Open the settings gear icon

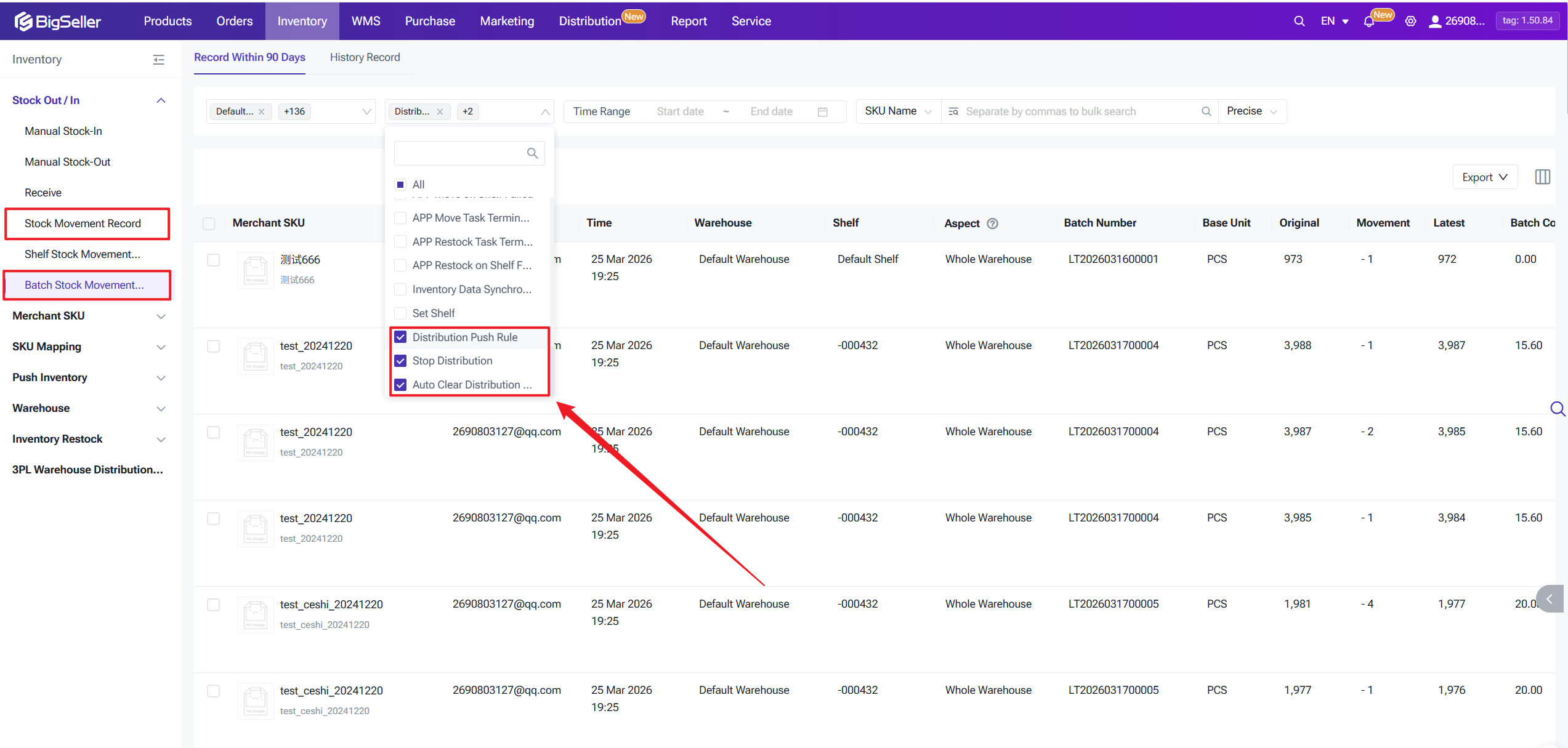click(1410, 22)
